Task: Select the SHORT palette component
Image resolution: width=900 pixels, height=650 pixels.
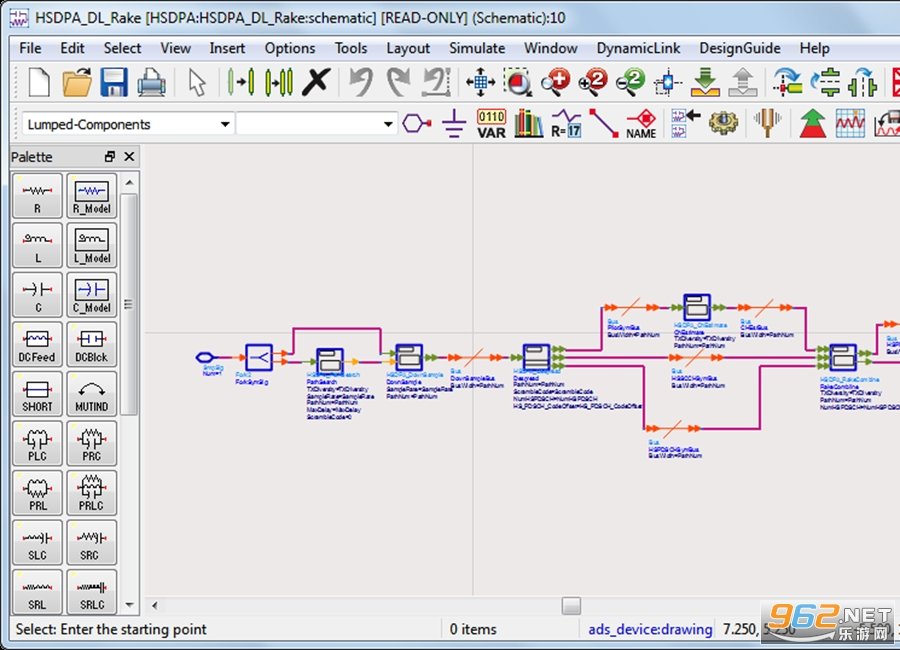Action: (x=37, y=393)
